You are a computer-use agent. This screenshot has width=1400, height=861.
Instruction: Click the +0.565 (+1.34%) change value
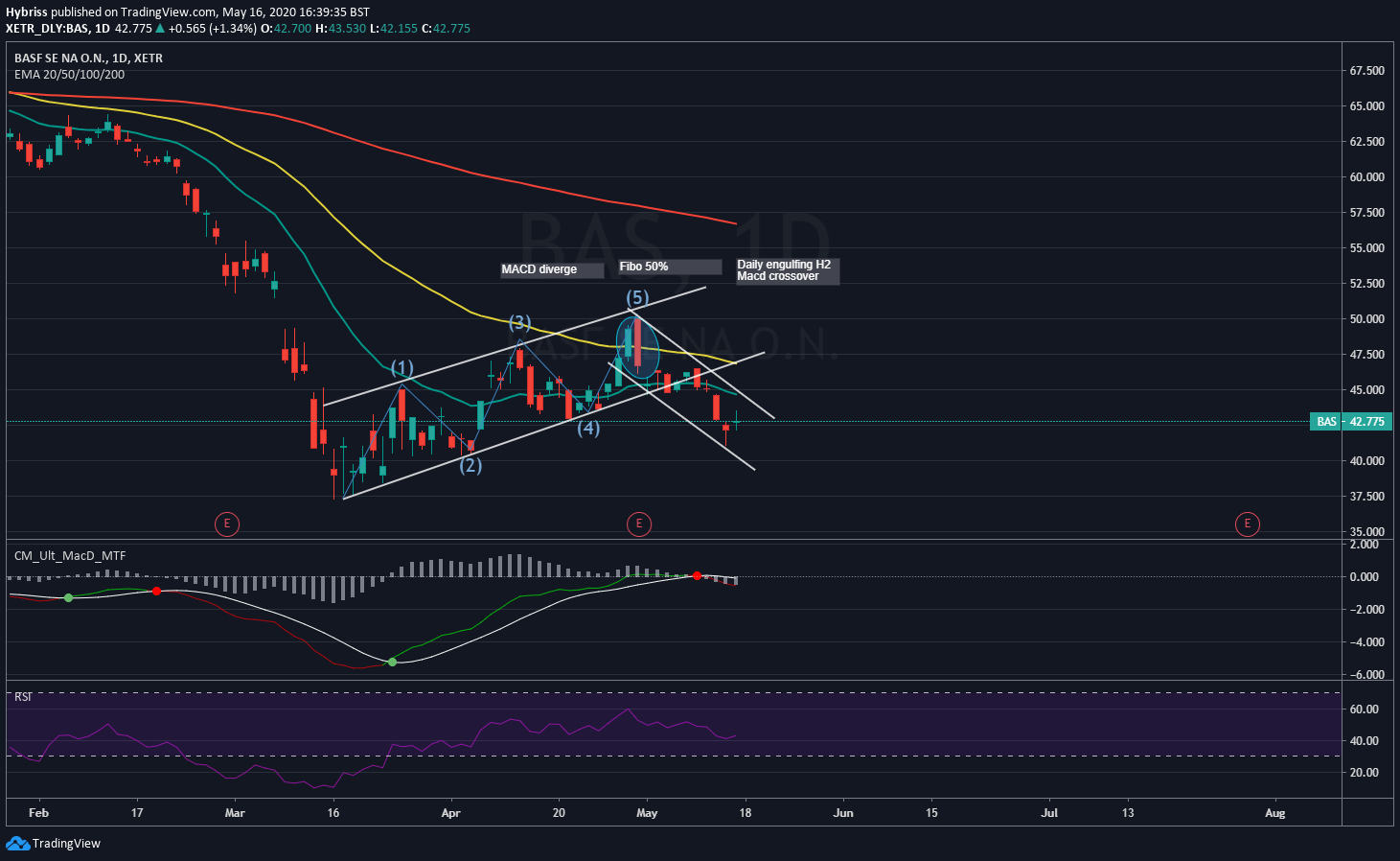tap(213, 29)
